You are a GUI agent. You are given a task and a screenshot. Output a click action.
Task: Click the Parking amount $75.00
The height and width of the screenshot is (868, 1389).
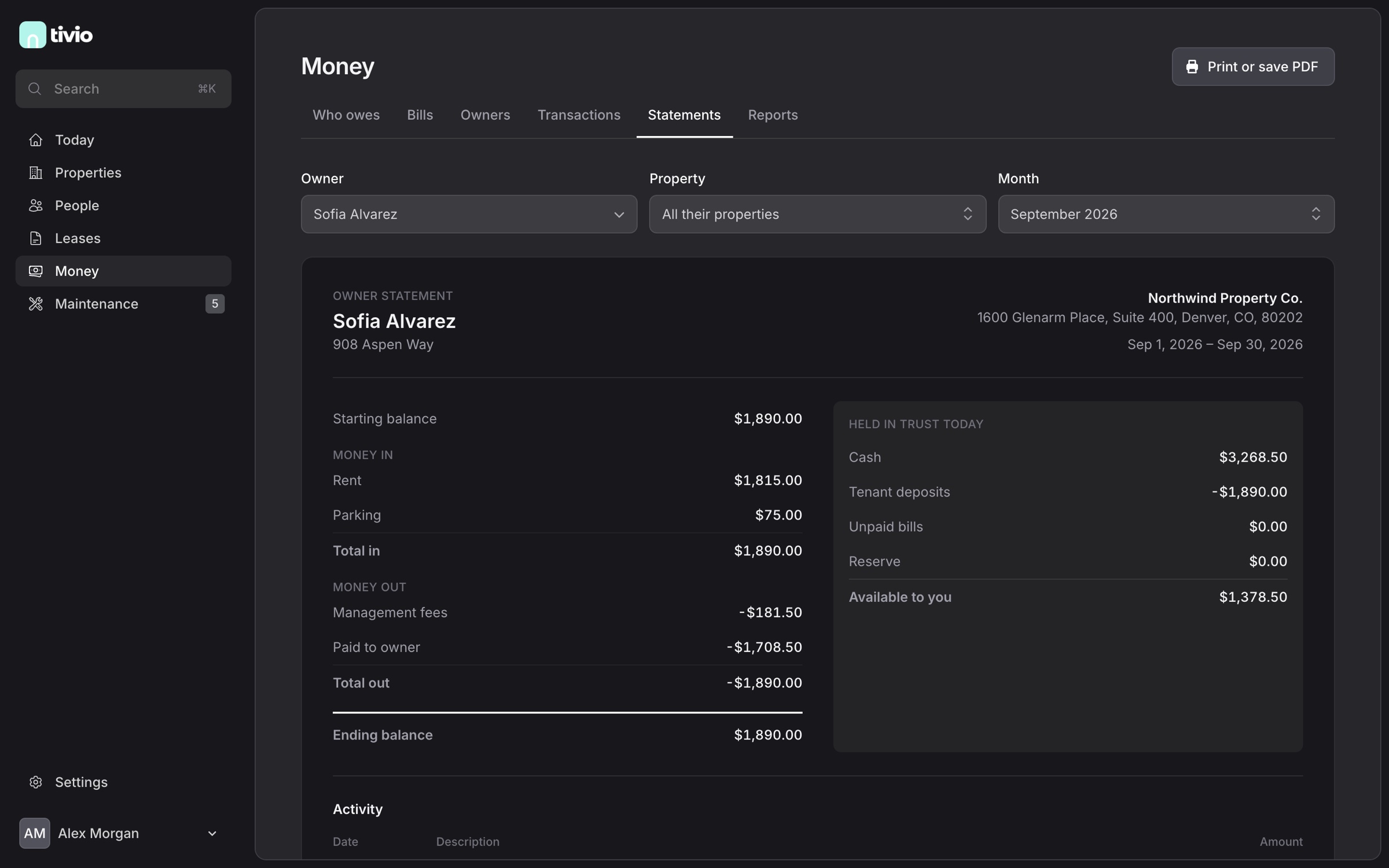tap(778, 515)
